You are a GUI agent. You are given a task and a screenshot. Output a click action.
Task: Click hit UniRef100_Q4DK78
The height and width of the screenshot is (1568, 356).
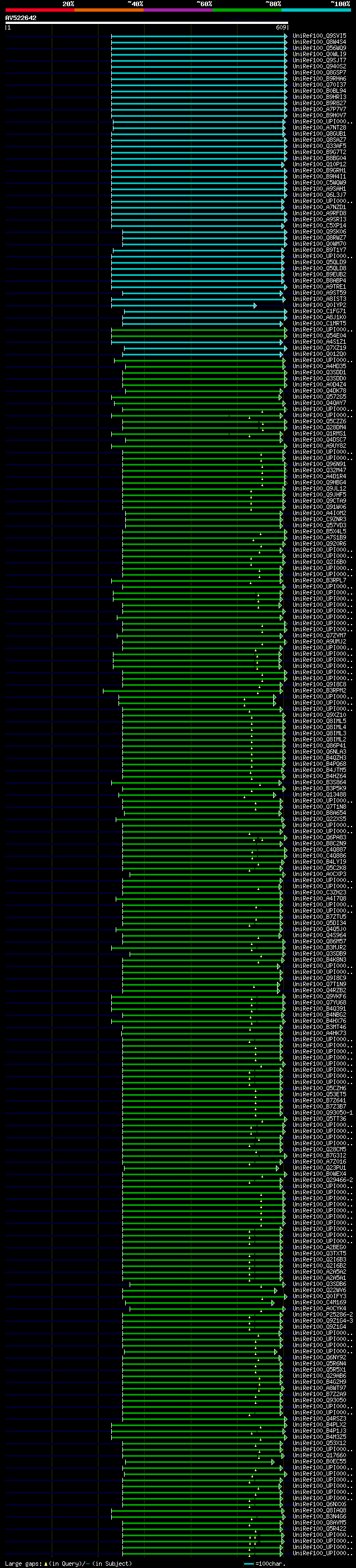click(319, 391)
